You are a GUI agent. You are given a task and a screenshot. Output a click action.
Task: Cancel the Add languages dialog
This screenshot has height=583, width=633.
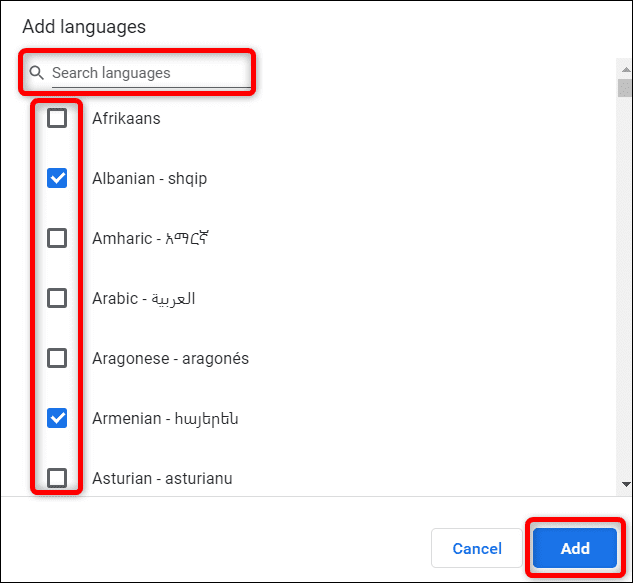477,548
